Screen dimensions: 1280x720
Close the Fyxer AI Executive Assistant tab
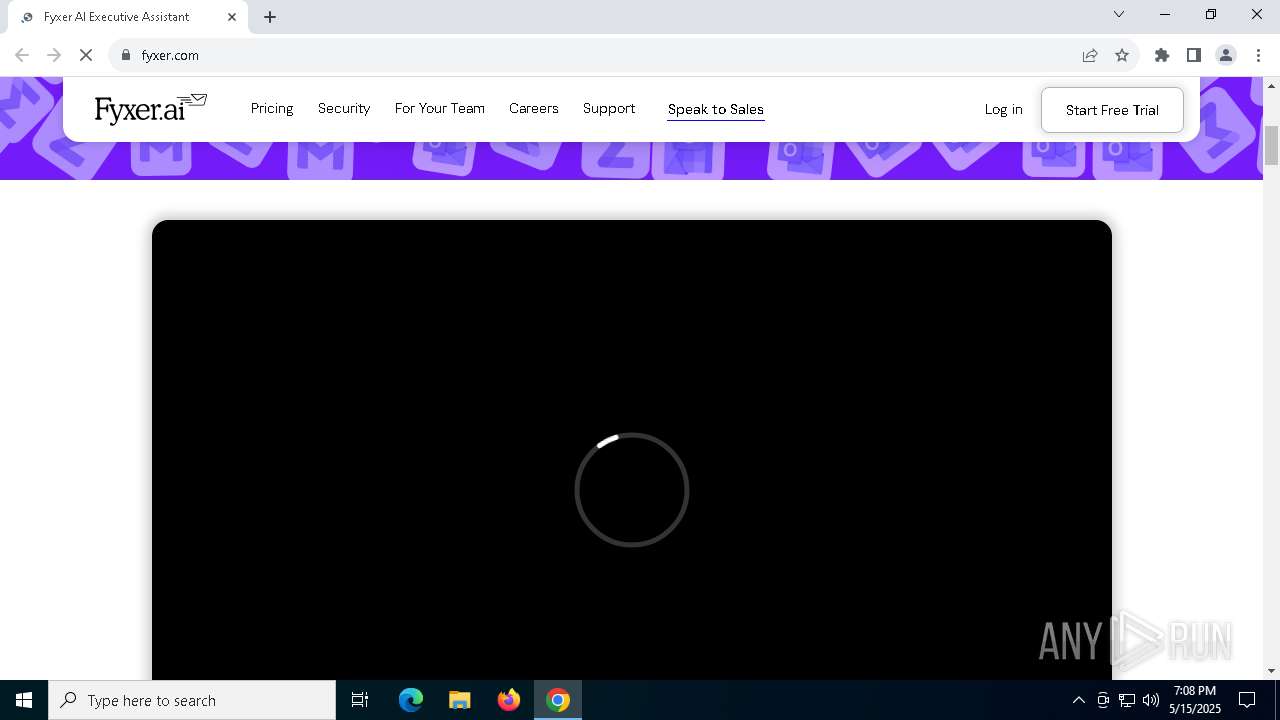point(232,17)
